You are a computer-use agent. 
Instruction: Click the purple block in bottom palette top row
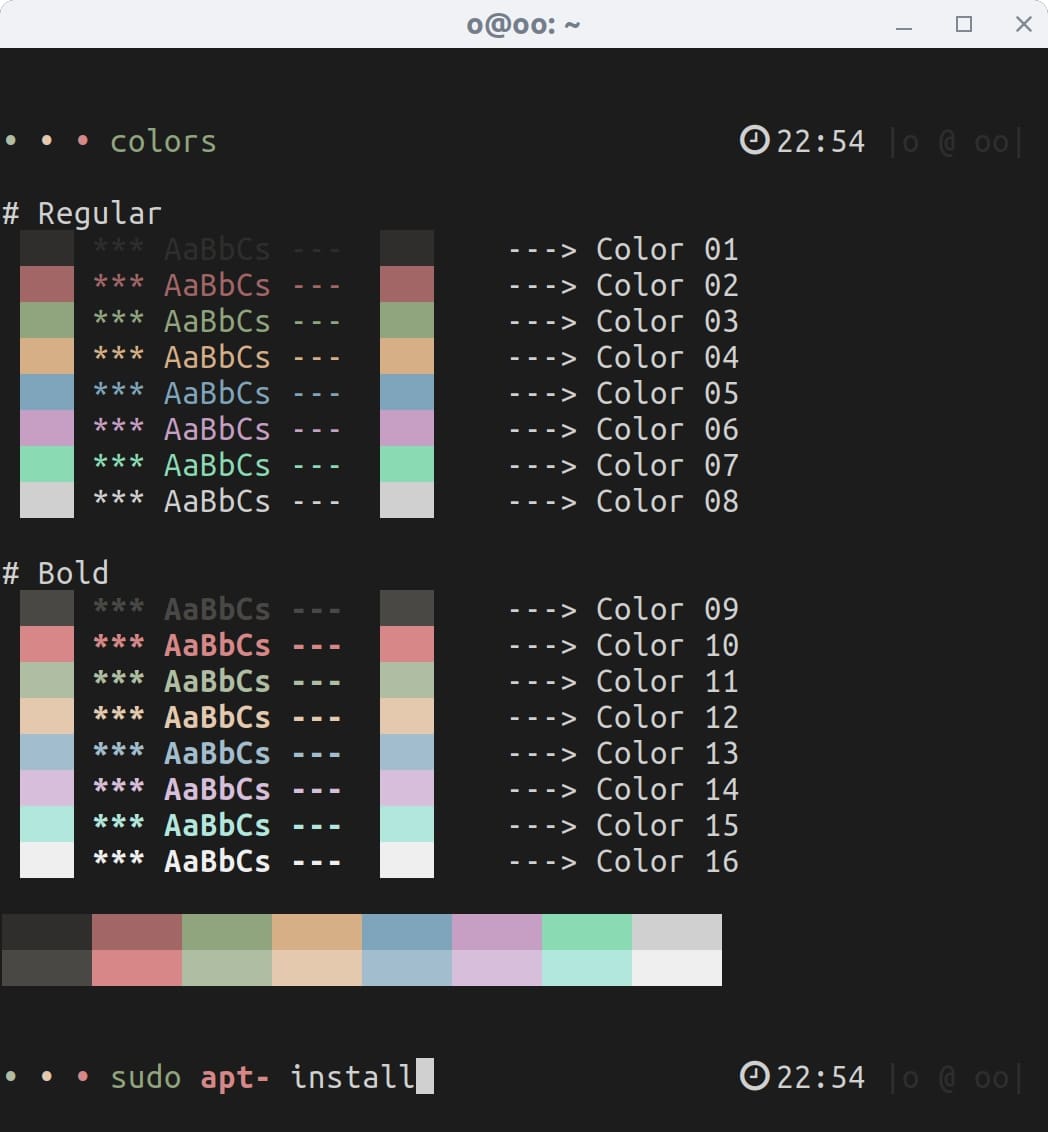[496, 932]
